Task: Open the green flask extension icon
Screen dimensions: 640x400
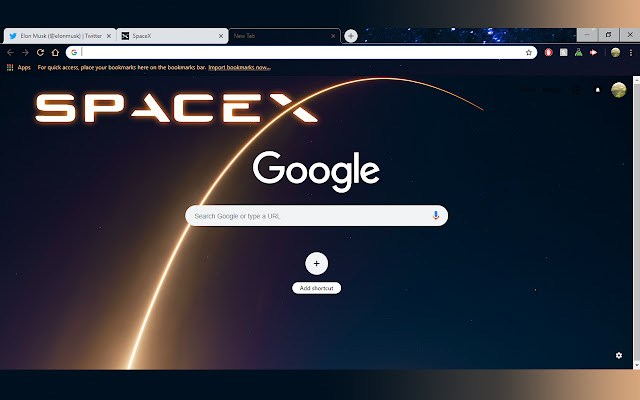Action: (578, 52)
